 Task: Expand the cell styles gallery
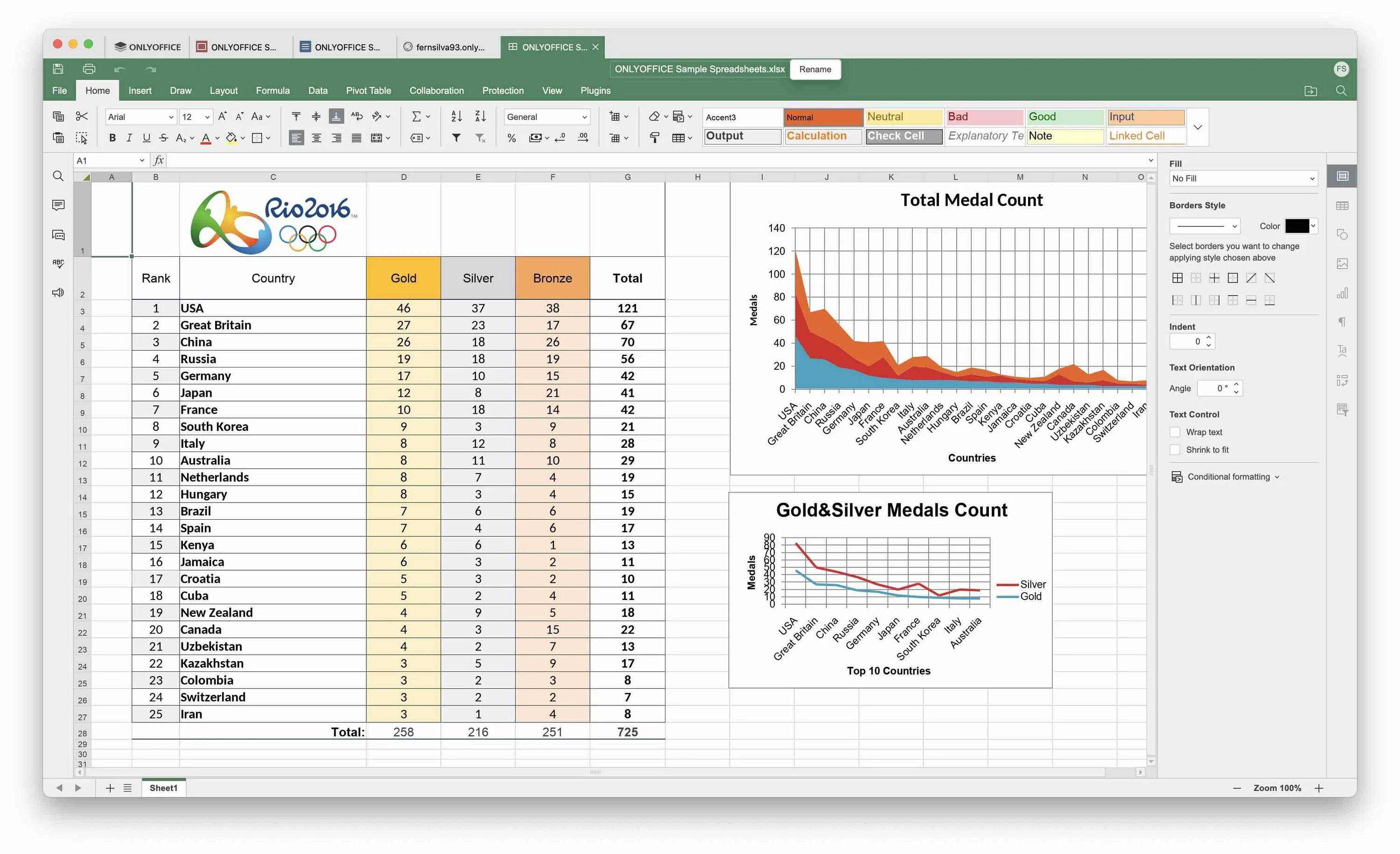(1198, 127)
